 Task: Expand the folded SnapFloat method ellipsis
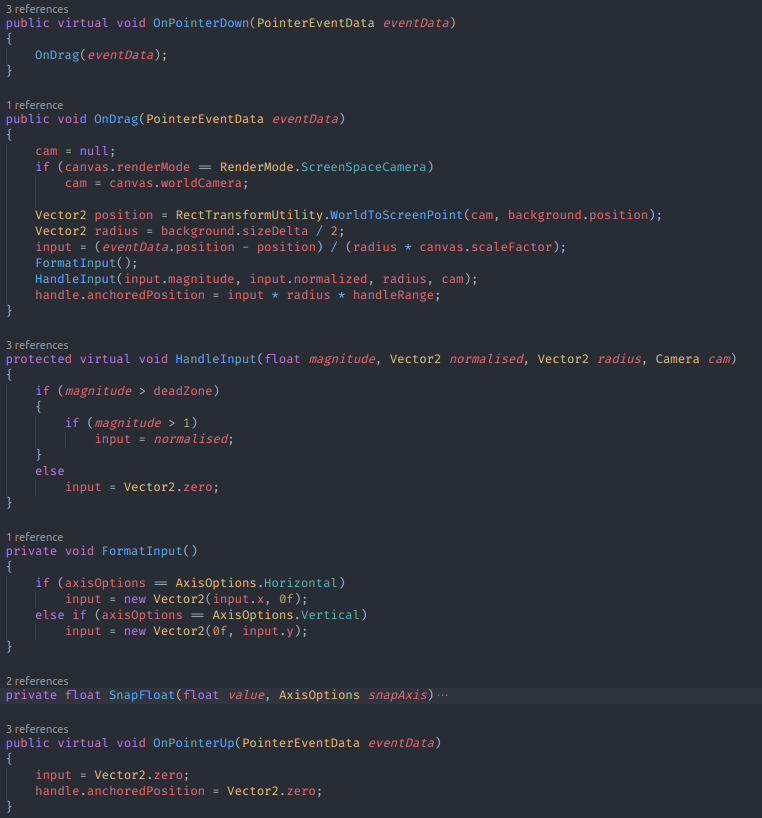coord(443,695)
